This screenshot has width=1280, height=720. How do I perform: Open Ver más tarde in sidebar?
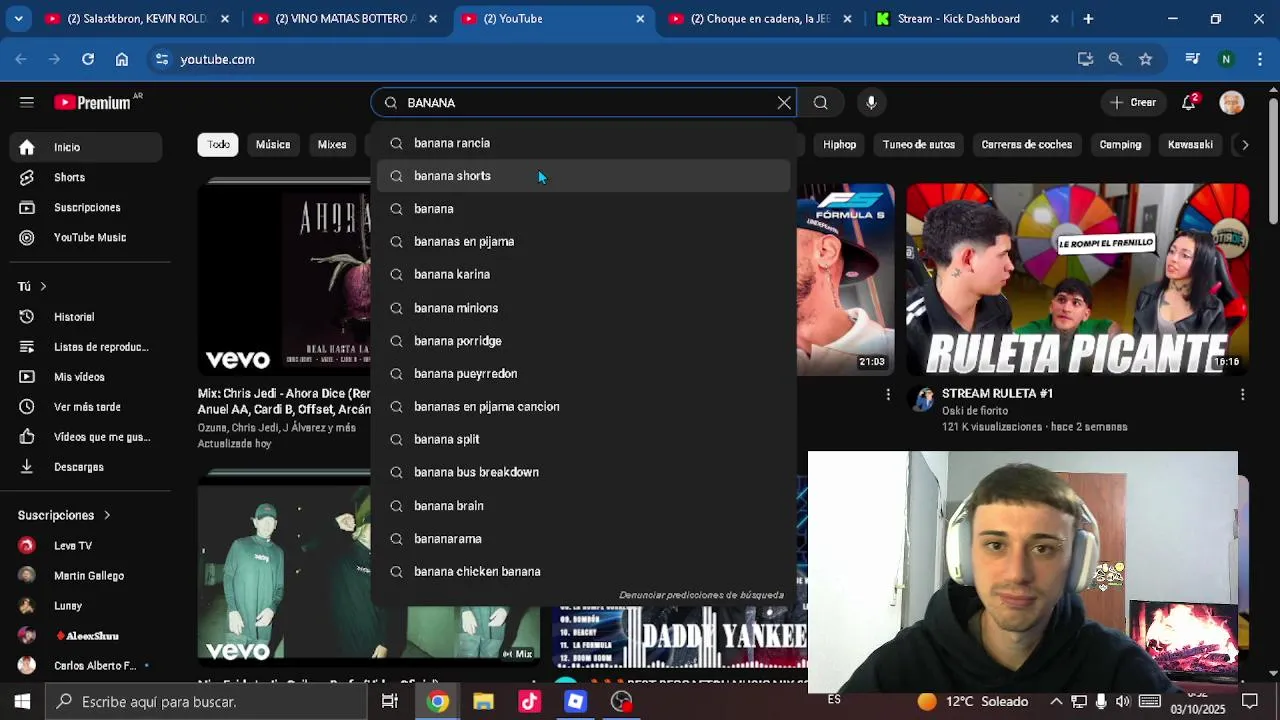coord(87,407)
